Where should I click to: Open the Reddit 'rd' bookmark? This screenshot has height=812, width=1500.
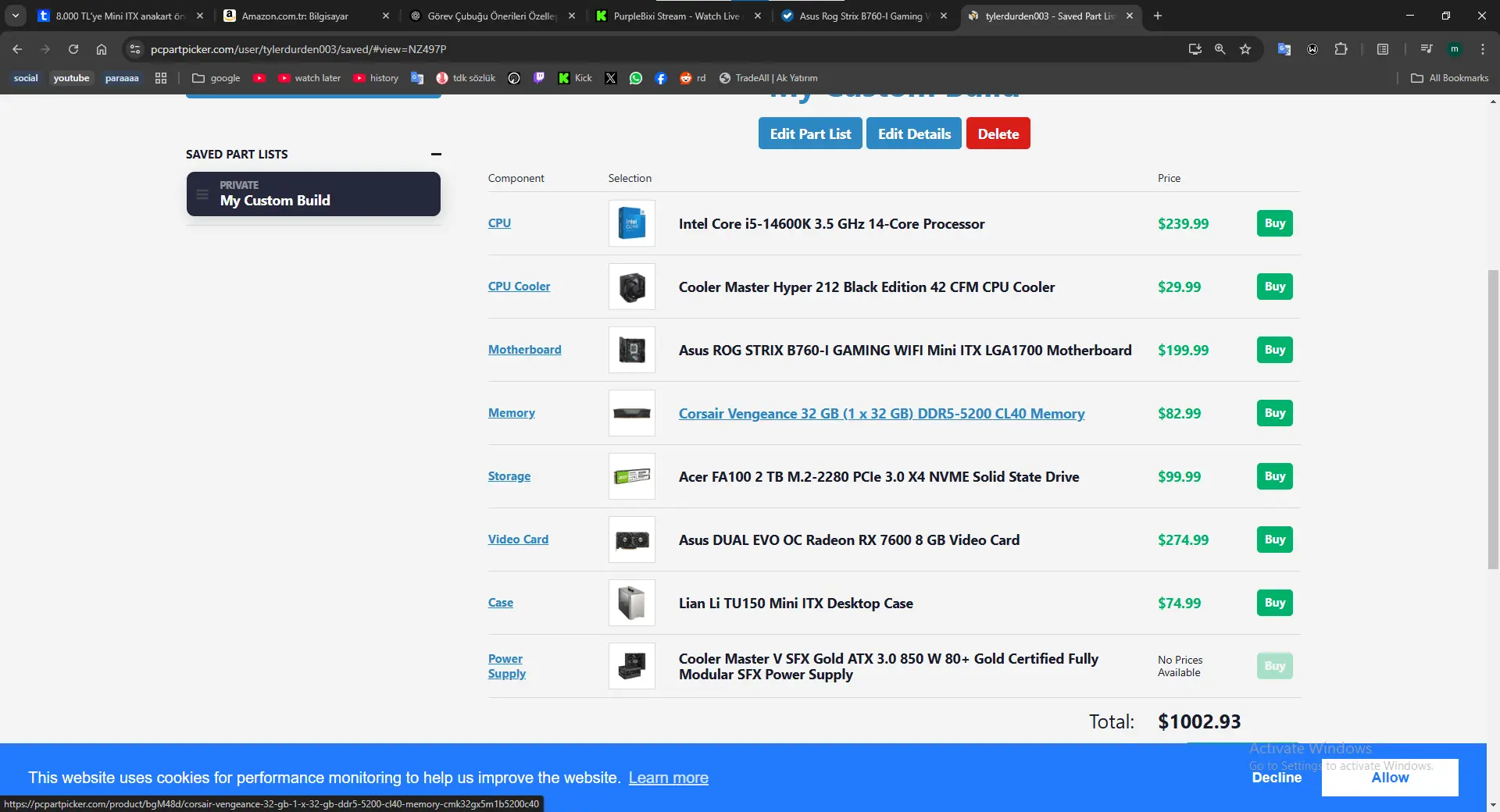tap(693, 78)
